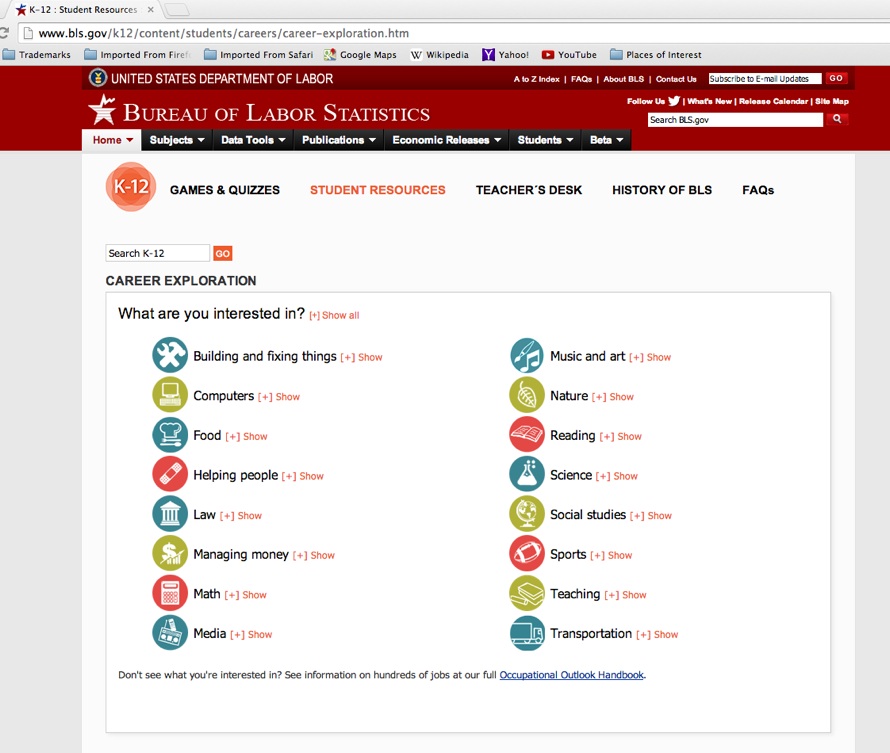This screenshot has width=890, height=753.
Task: Select the Food chef hat icon
Action: click(x=170, y=435)
